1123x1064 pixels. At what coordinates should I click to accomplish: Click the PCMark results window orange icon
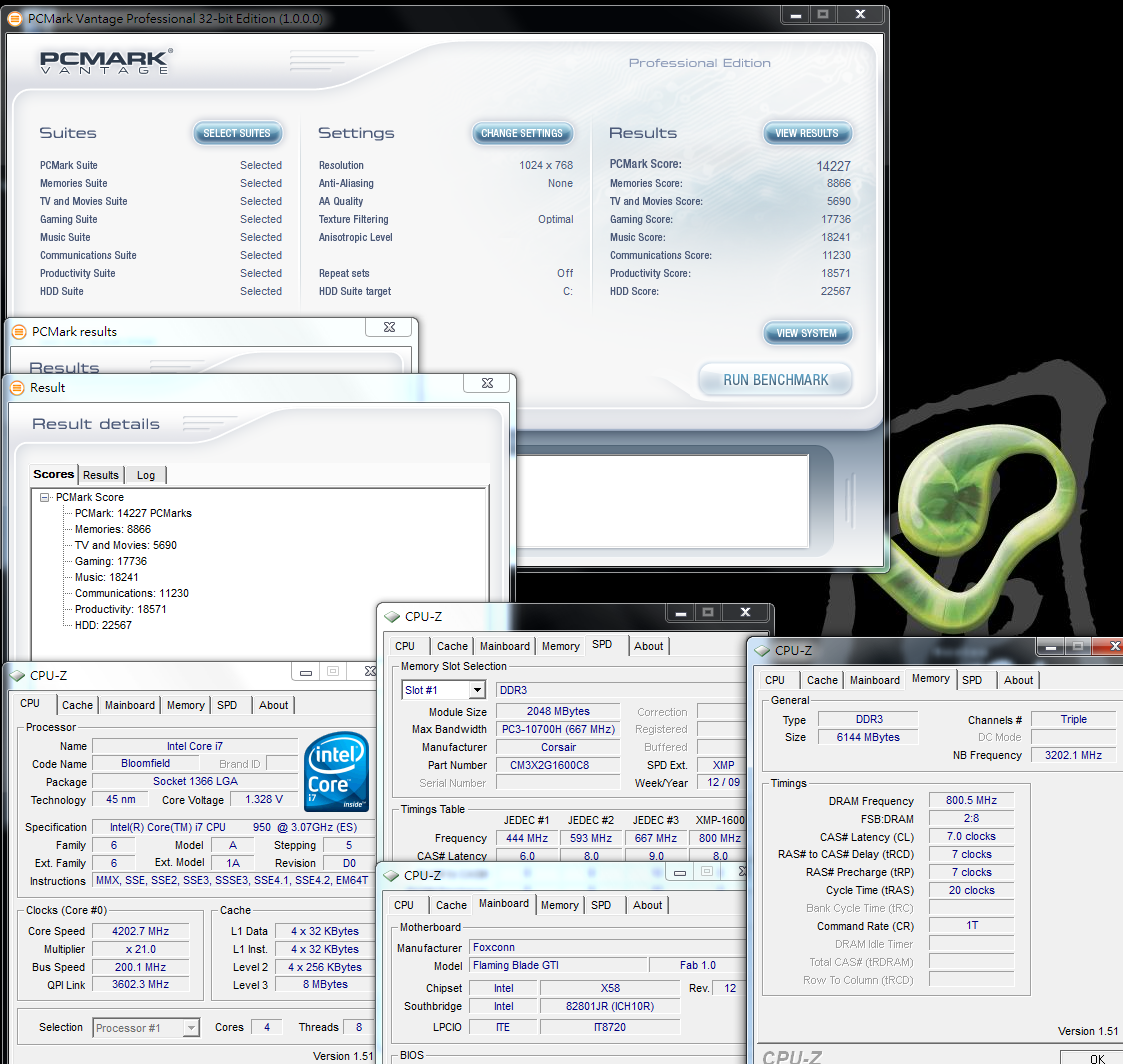click(x=19, y=332)
